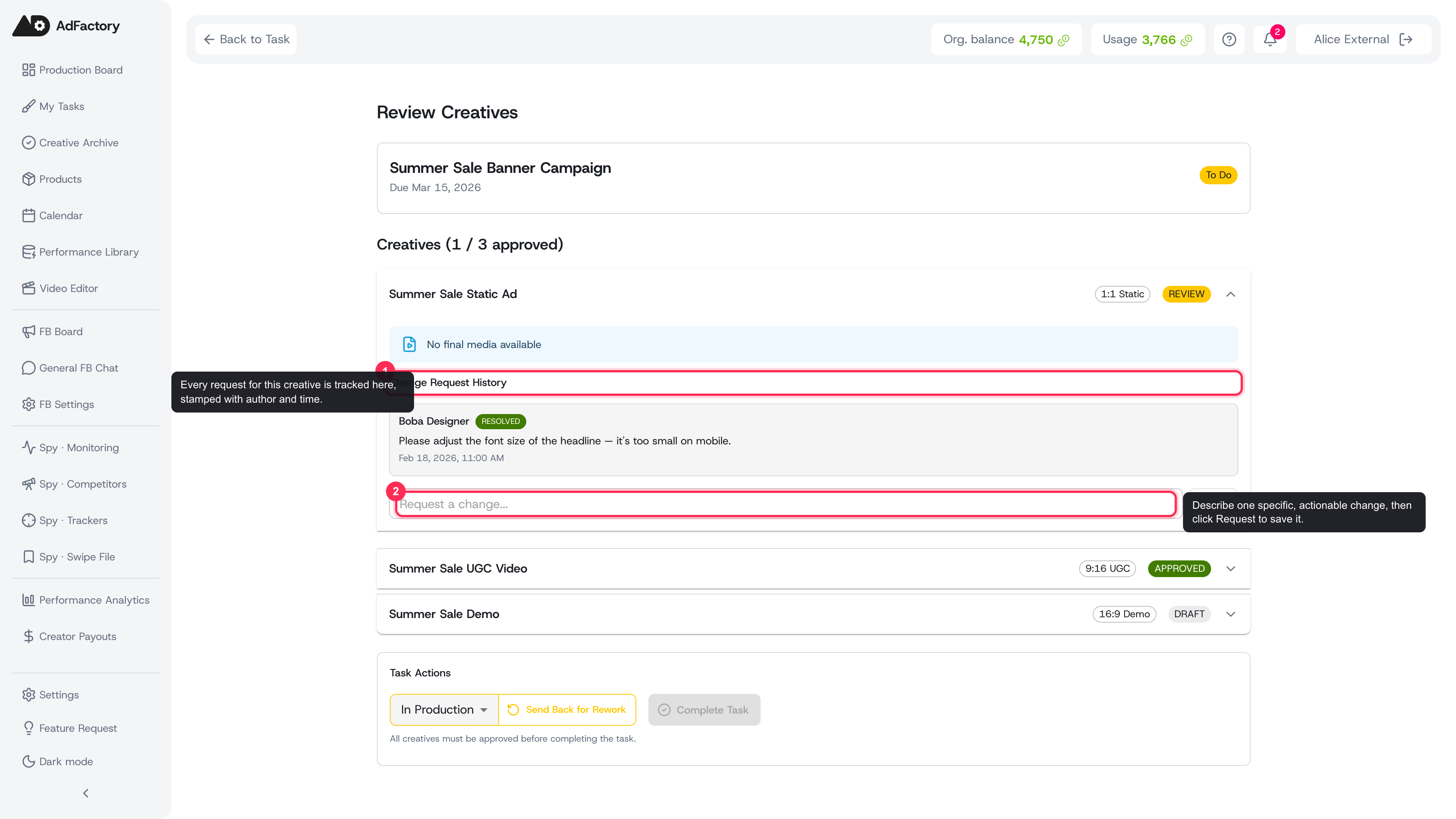Click the Spy Monitoring pulse icon

28,447
